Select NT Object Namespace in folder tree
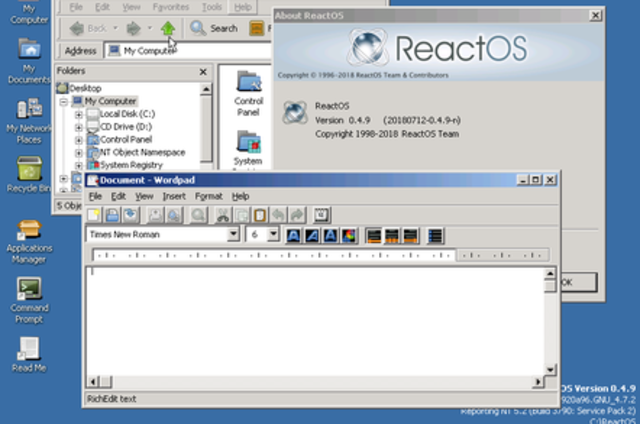 pos(142,153)
